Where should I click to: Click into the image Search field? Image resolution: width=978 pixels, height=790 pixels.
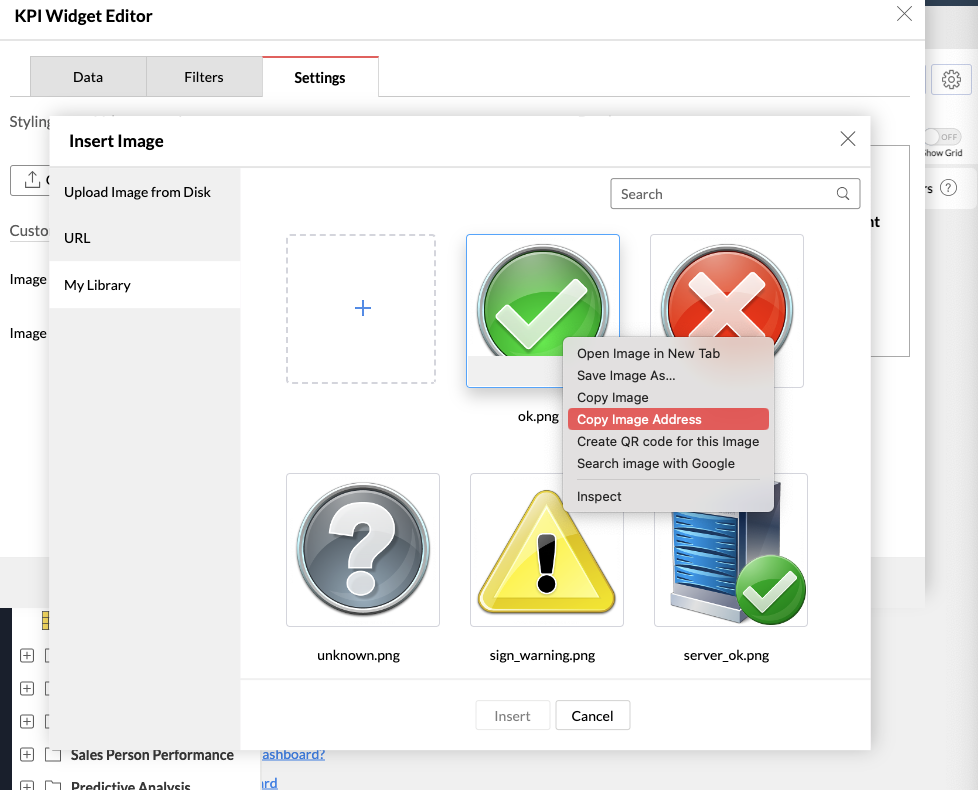point(724,194)
